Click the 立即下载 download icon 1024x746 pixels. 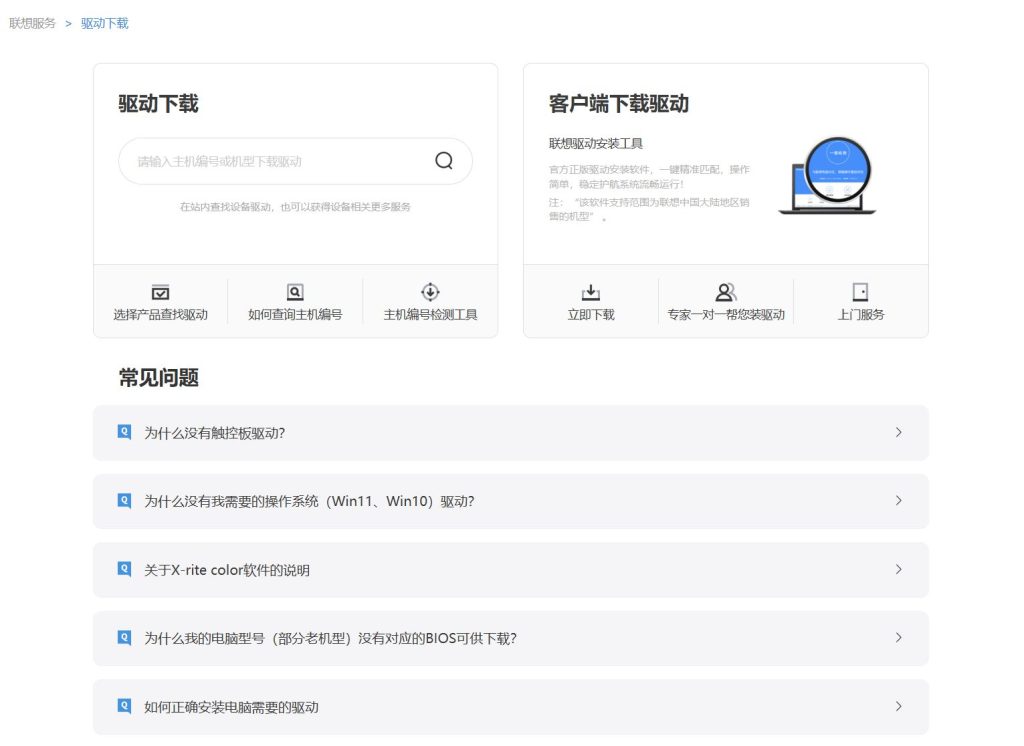click(x=590, y=292)
